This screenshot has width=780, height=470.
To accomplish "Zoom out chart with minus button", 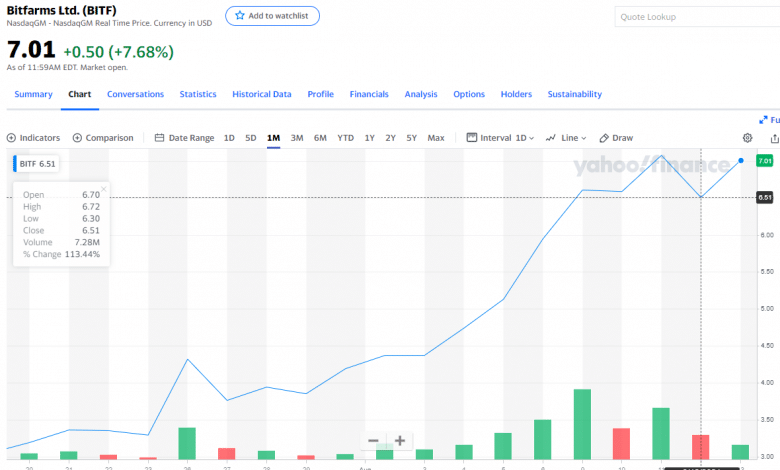I will pos(373,441).
